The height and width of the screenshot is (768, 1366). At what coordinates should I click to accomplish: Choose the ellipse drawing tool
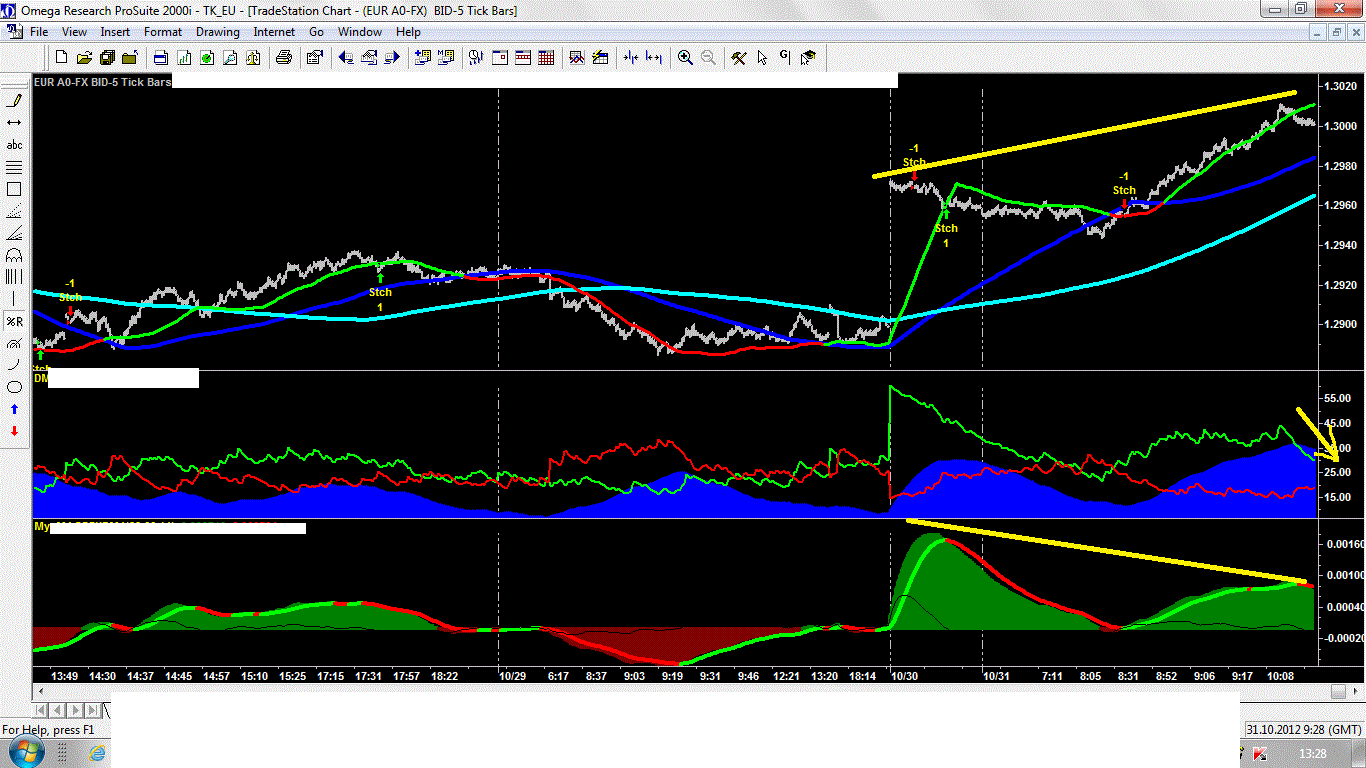click(14, 387)
